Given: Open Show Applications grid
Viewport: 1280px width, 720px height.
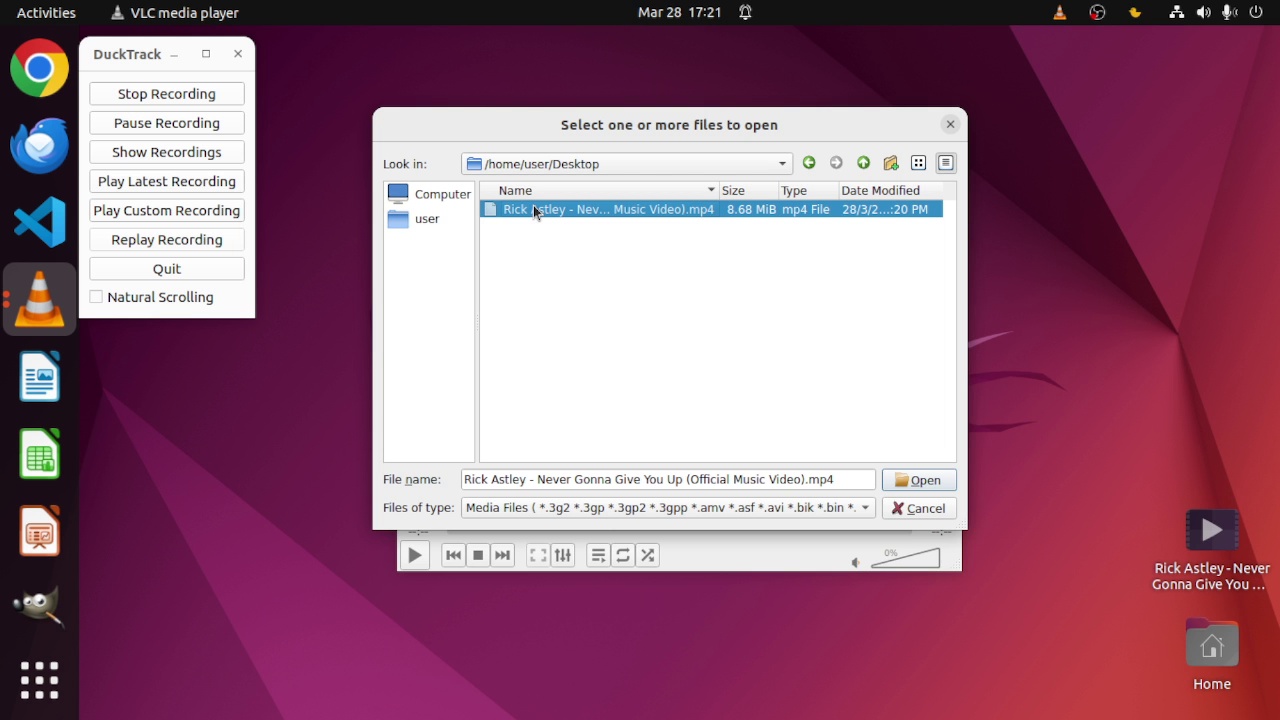Looking at the screenshot, I should point(40,680).
